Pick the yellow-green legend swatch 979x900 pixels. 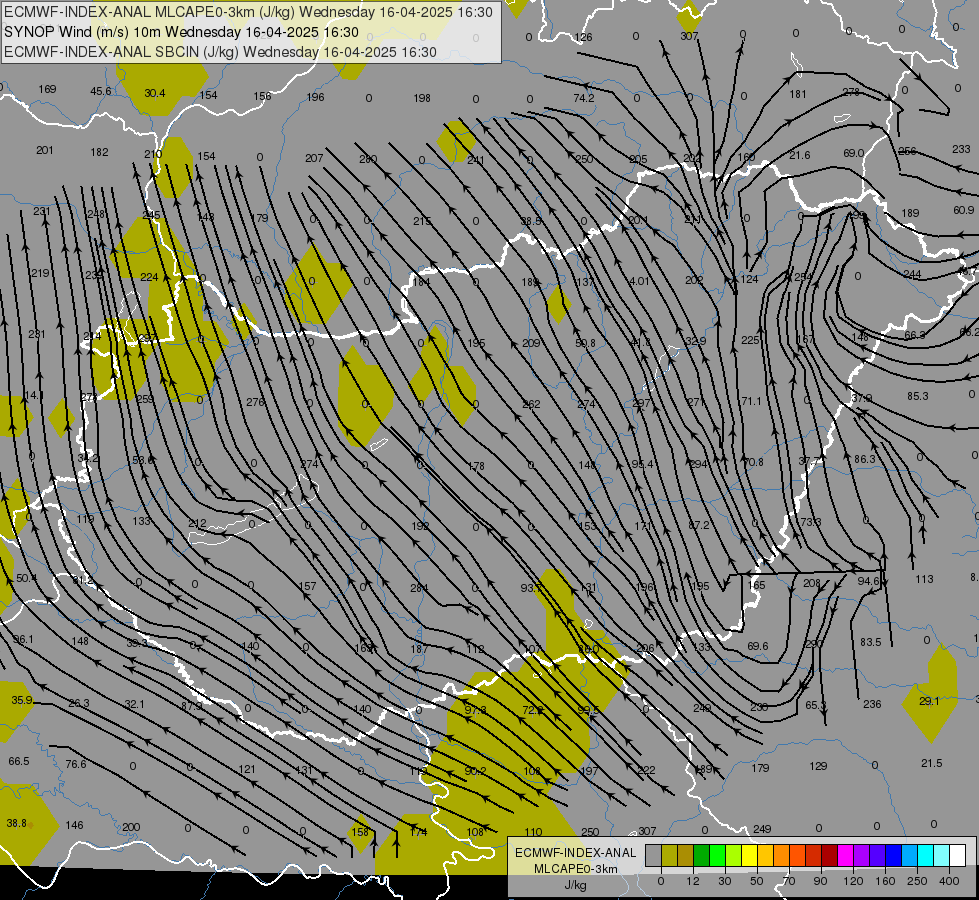734,855
